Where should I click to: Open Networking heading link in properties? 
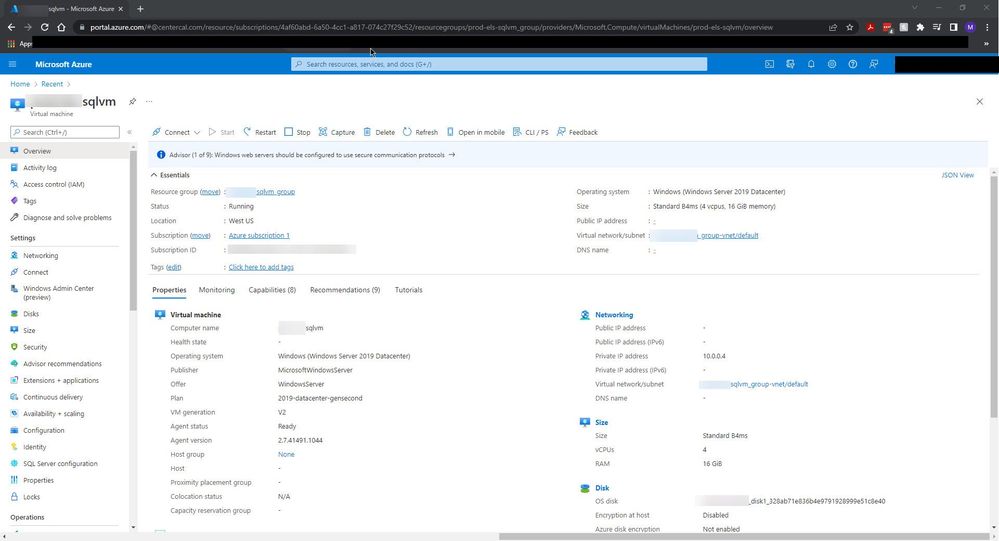click(614, 315)
